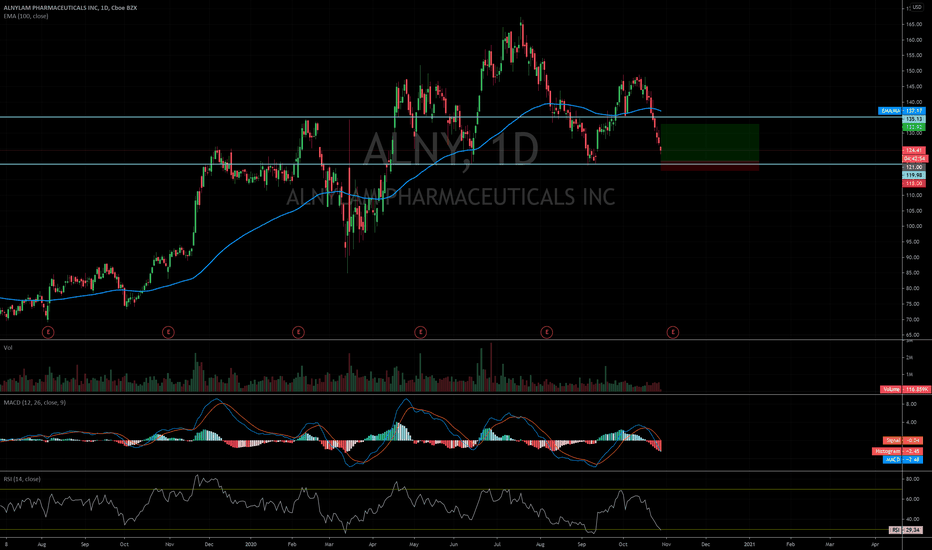Click the 8.00 label on the MACD scale

911,404
